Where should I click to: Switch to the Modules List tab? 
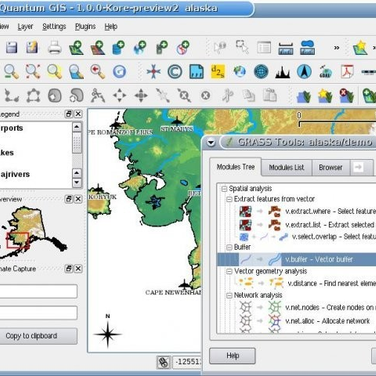286,167
